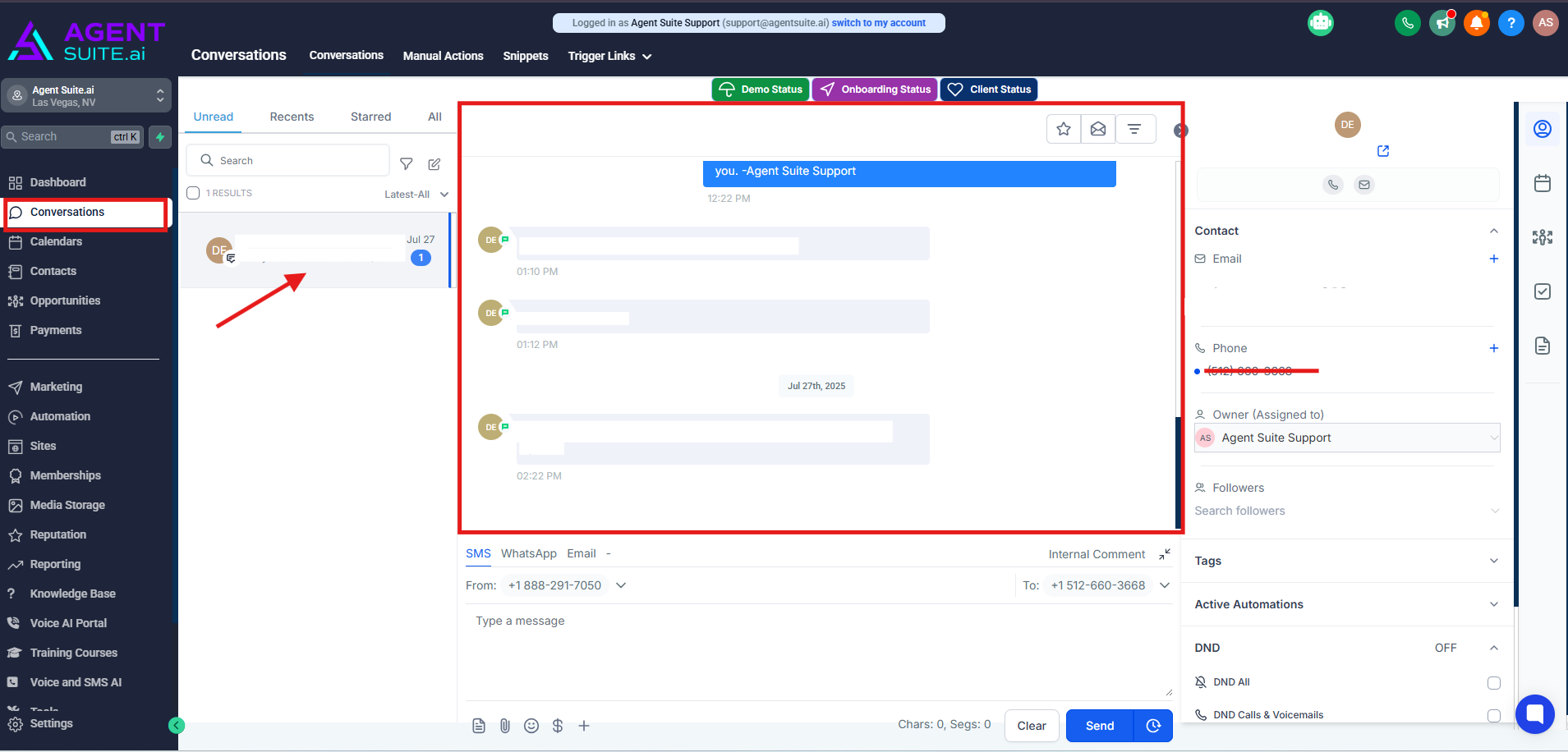The width and height of the screenshot is (1568, 752).
Task: Open the chat support widget bubble
Action: click(x=1535, y=714)
